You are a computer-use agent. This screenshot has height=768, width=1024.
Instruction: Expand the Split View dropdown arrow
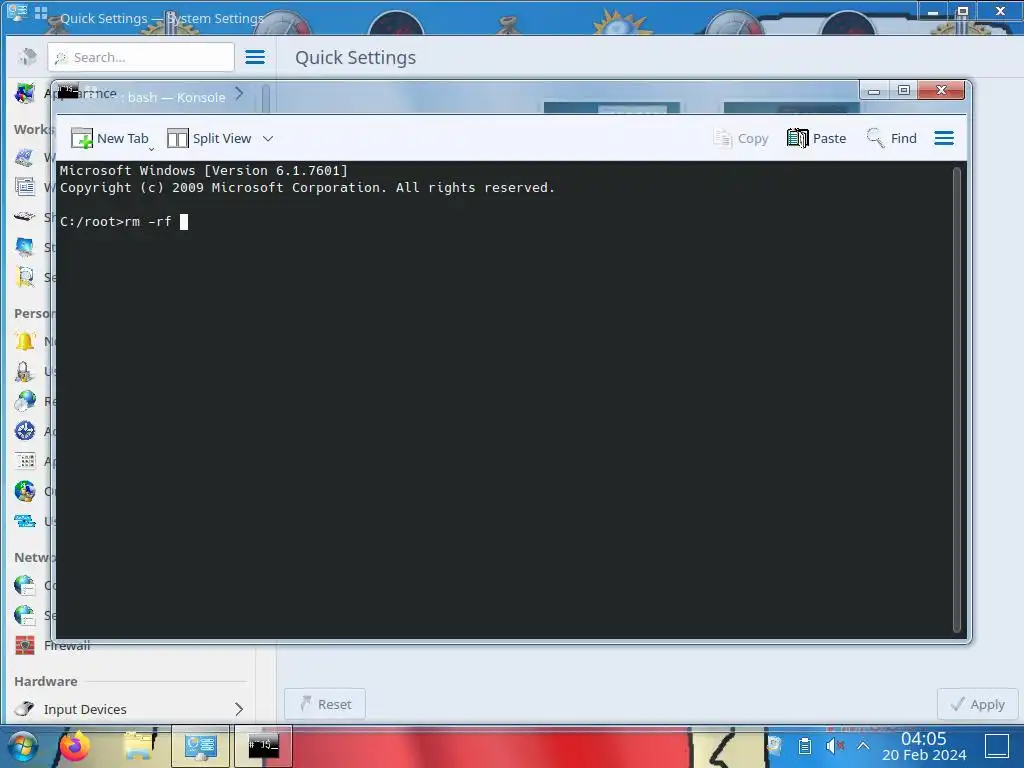coord(268,138)
